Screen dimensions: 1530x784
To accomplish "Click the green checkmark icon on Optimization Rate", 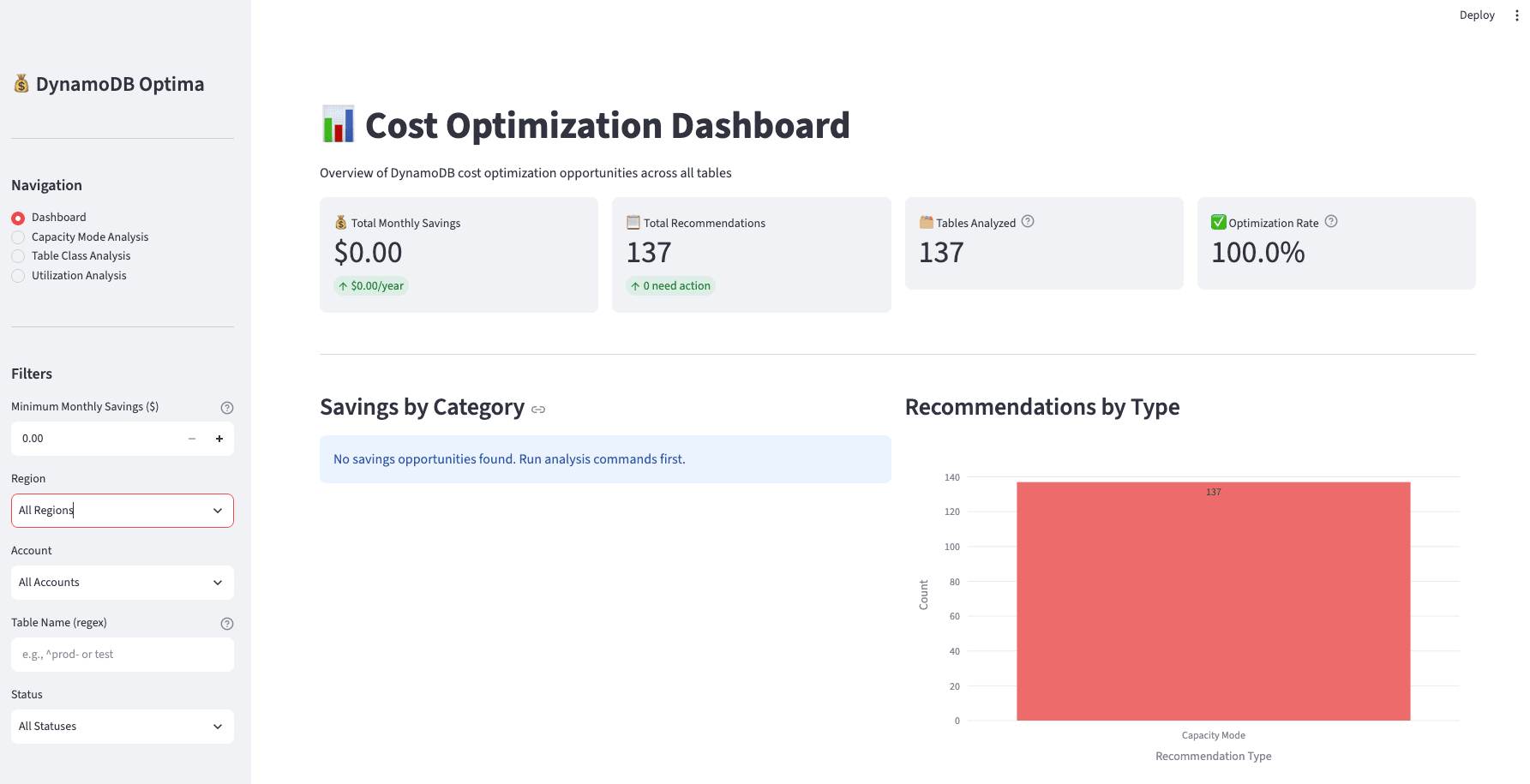I will pyautogui.click(x=1219, y=223).
